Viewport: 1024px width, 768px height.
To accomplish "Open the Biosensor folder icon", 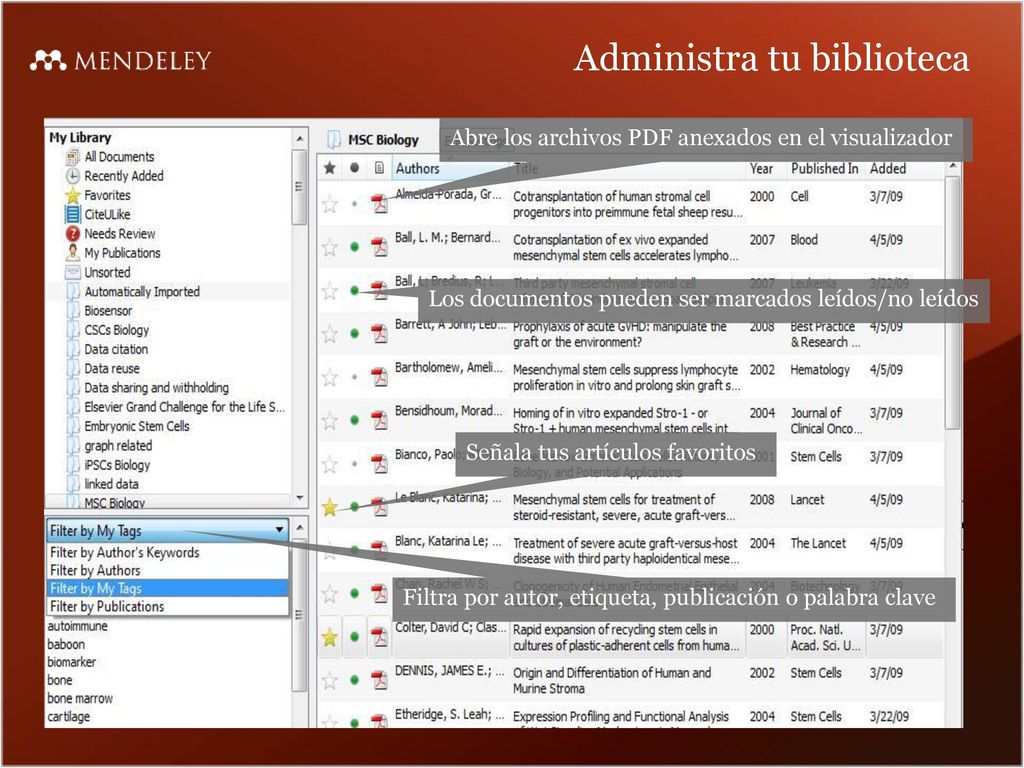I will [72, 310].
